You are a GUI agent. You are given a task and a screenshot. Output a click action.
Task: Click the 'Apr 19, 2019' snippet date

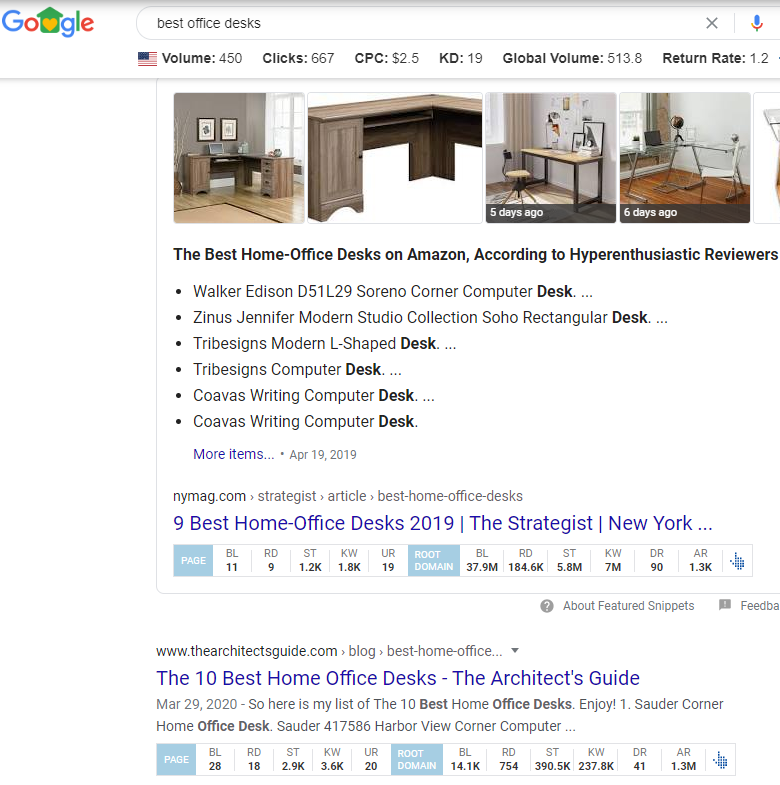pos(323,455)
